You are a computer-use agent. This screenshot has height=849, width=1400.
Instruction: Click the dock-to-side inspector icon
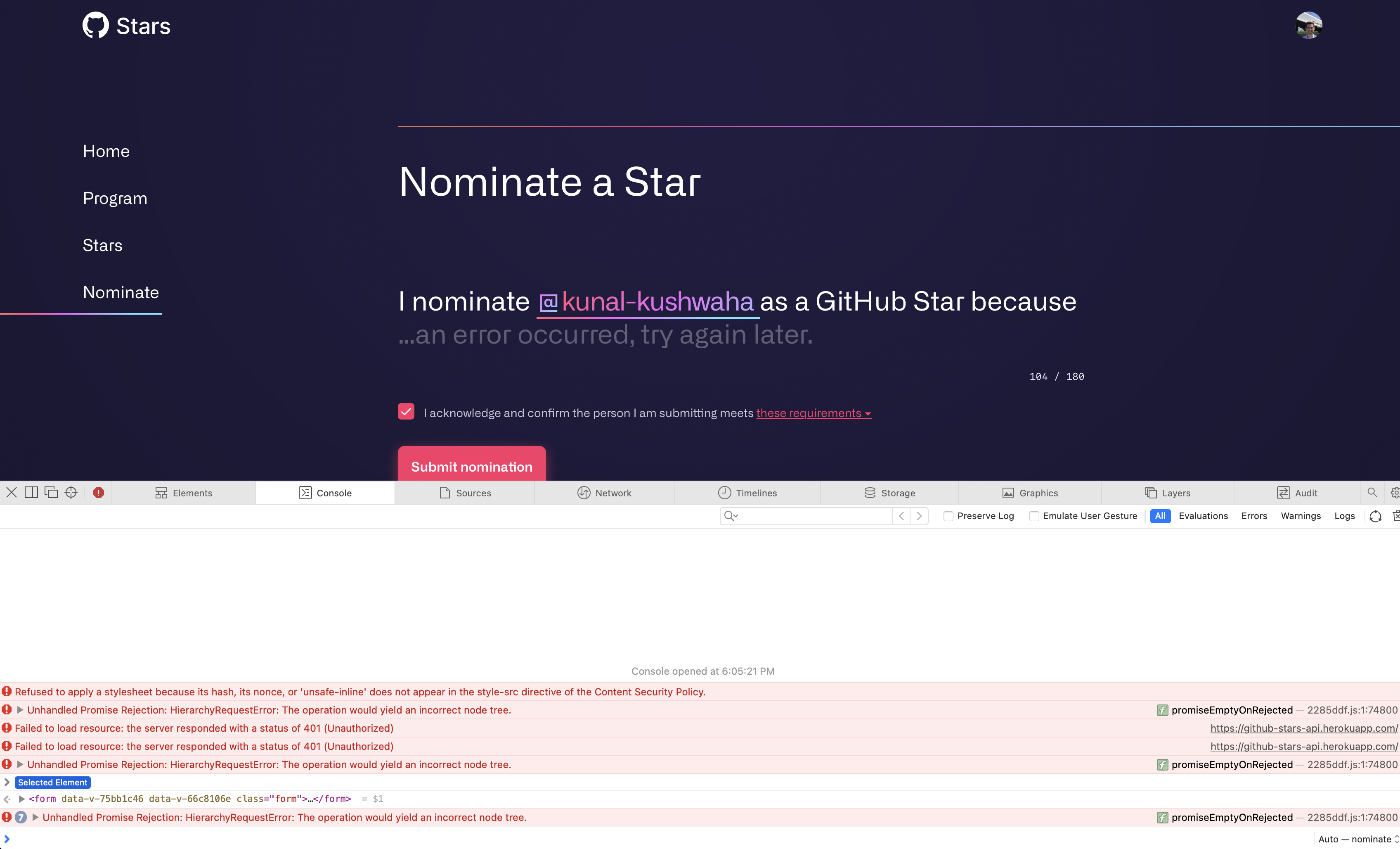coord(32,492)
